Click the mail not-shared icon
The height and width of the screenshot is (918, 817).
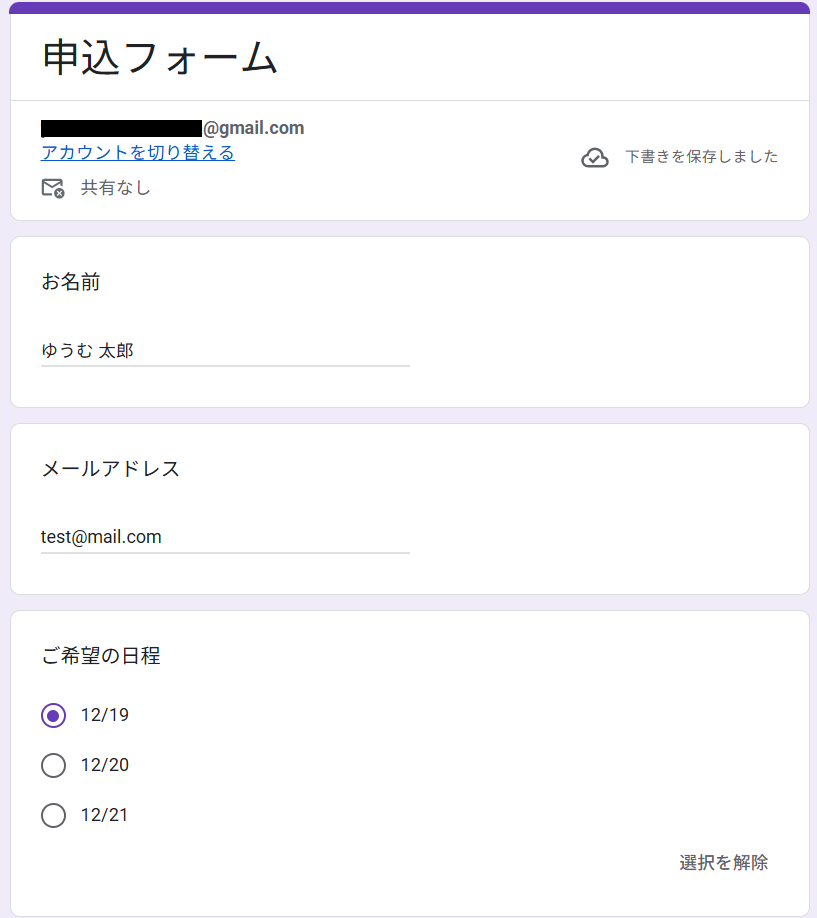(53, 188)
